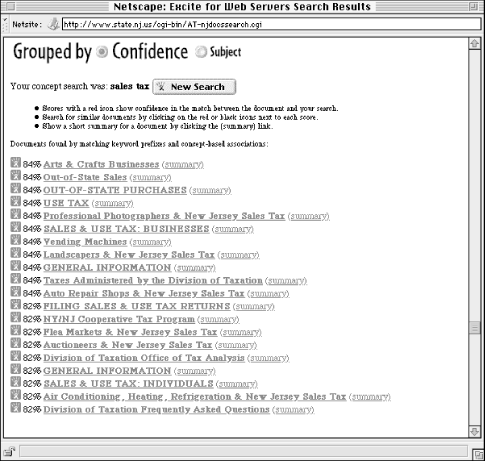Click the score icon next to NY/NJ Cooperative Tax Program
Viewport: 485px width, 461px height.
[x=15, y=318]
